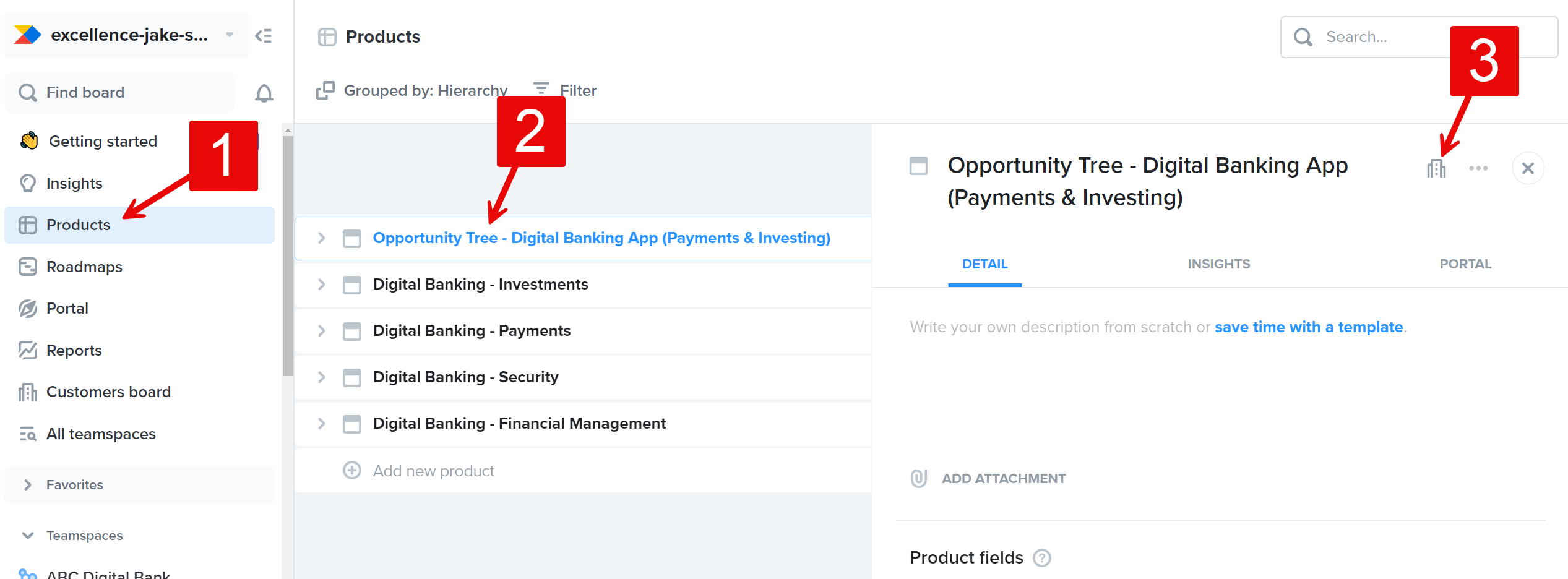Image resolution: width=1568 pixels, height=579 pixels.
Task: Open All teamspaces
Action: [x=101, y=434]
